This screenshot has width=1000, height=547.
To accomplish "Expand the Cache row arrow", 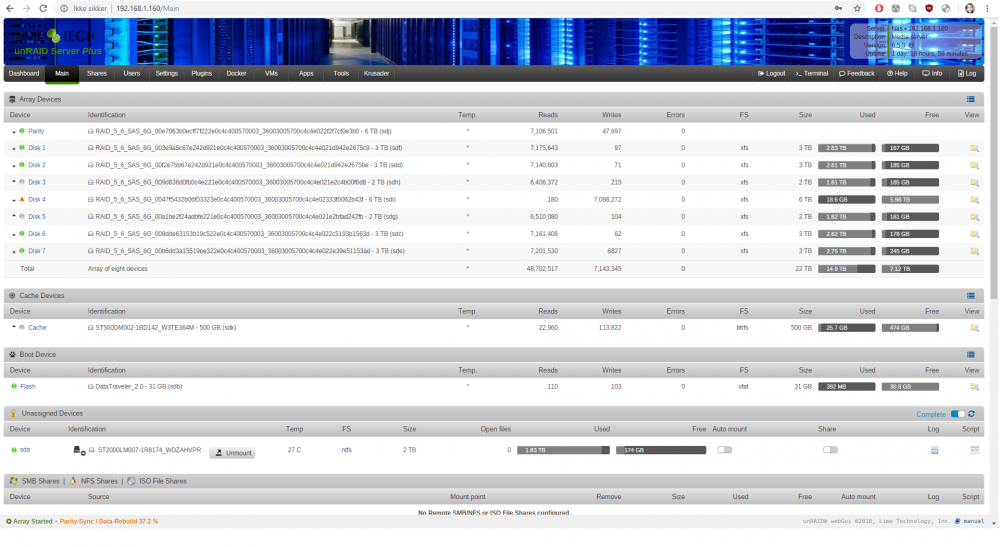I will (x=13, y=328).
